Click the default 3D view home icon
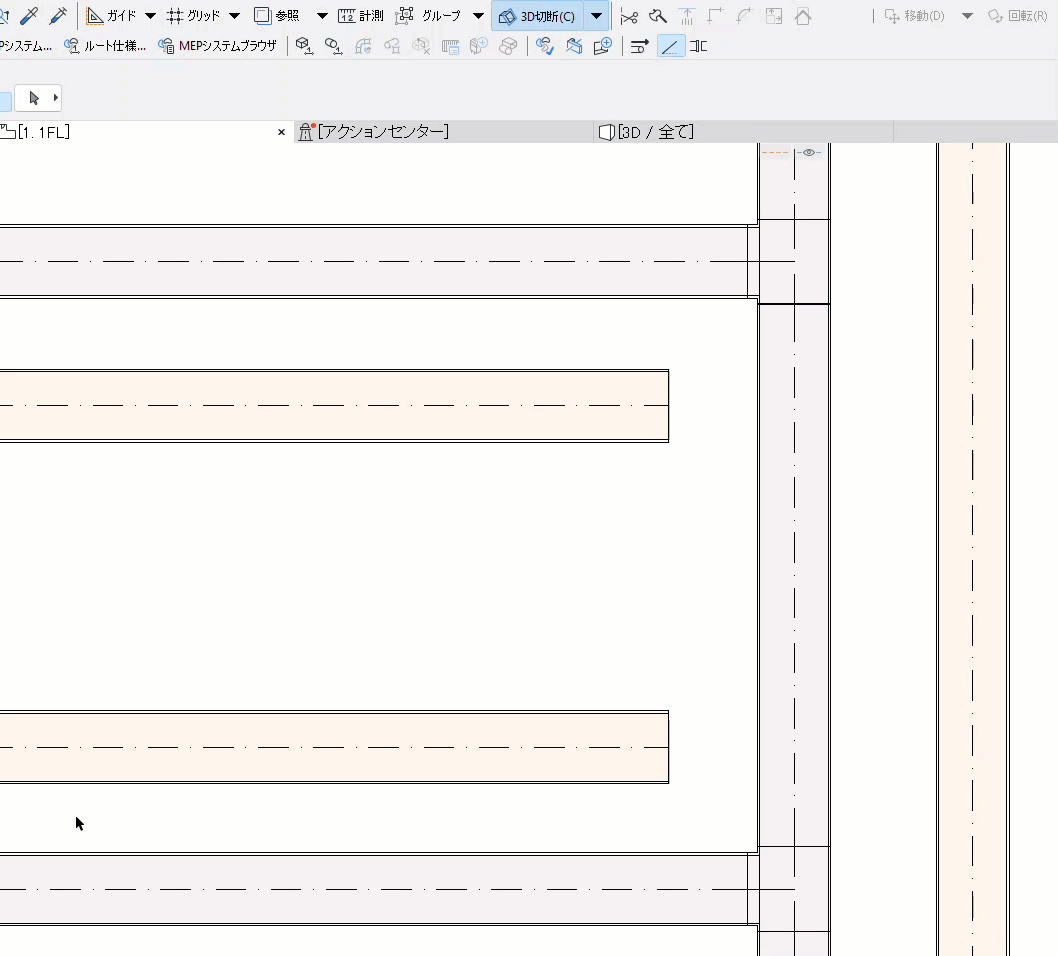This screenshot has height=956, width=1058. (803, 16)
